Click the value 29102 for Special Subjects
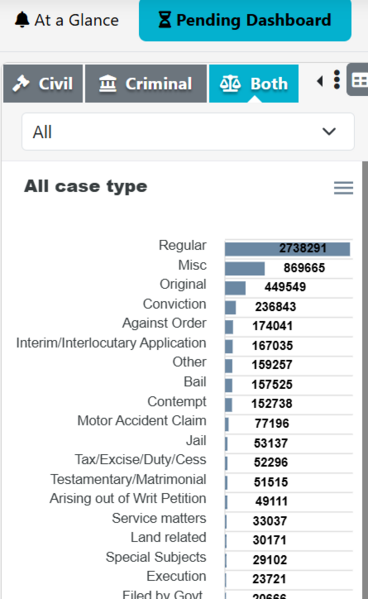Image resolution: width=368 pixels, height=599 pixels. tap(270, 560)
